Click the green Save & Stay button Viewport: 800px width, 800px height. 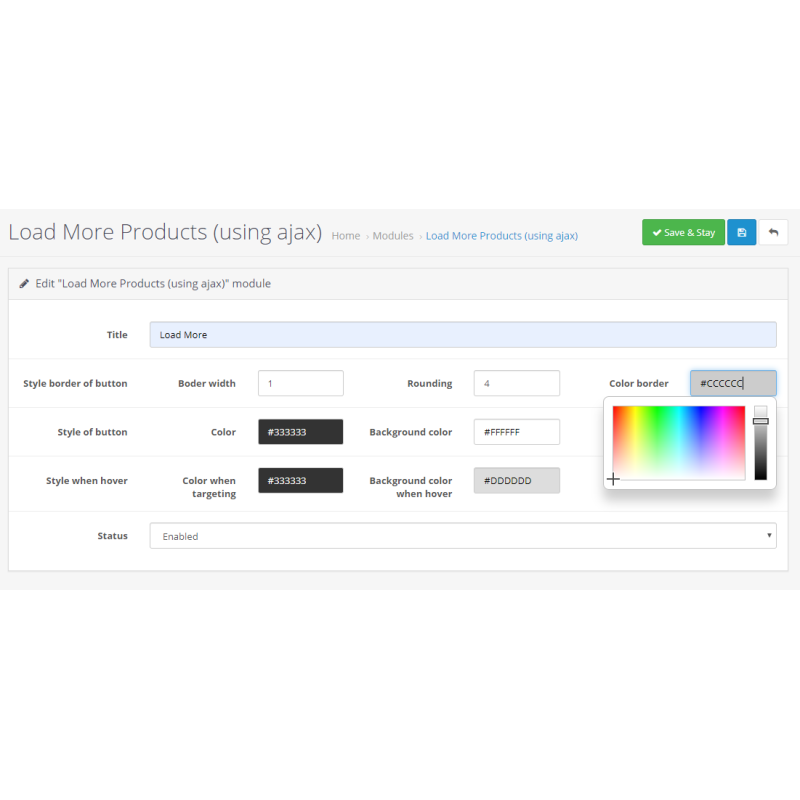click(683, 232)
